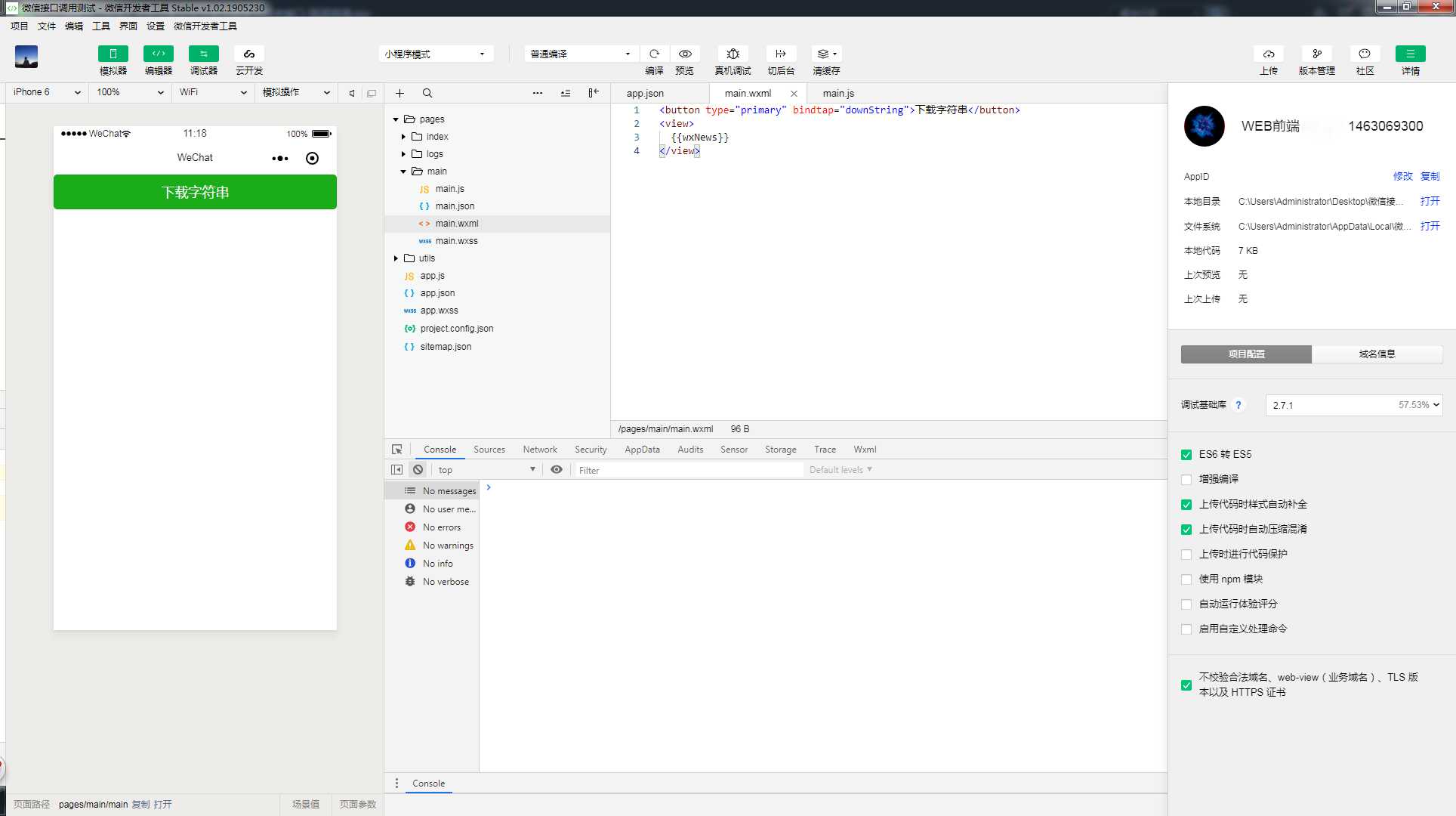1456x816 pixels.
Task: Expand the utils folder
Action: click(x=396, y=258)
